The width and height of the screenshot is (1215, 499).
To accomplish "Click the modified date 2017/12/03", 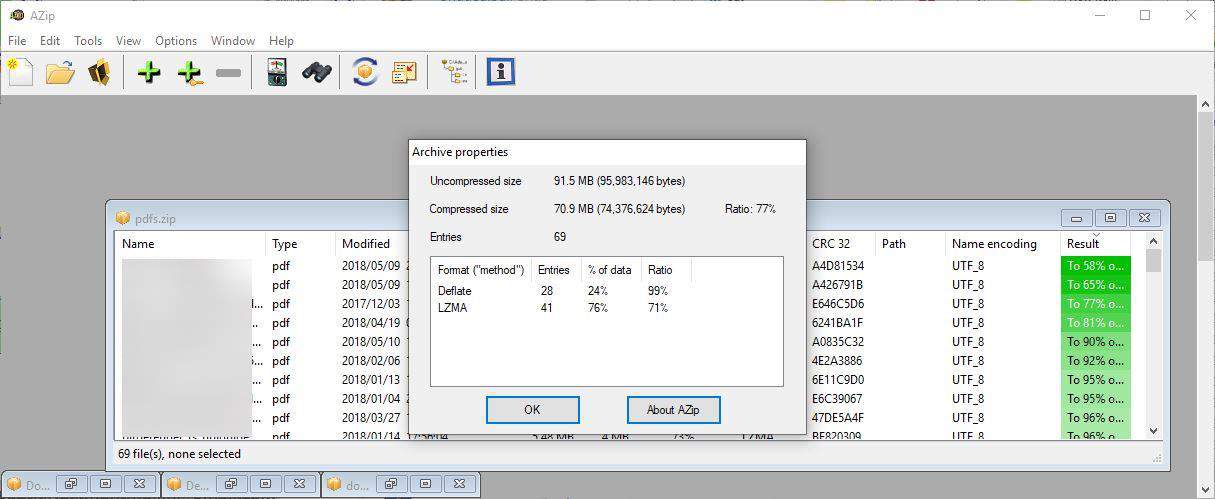I will point(371,304).
